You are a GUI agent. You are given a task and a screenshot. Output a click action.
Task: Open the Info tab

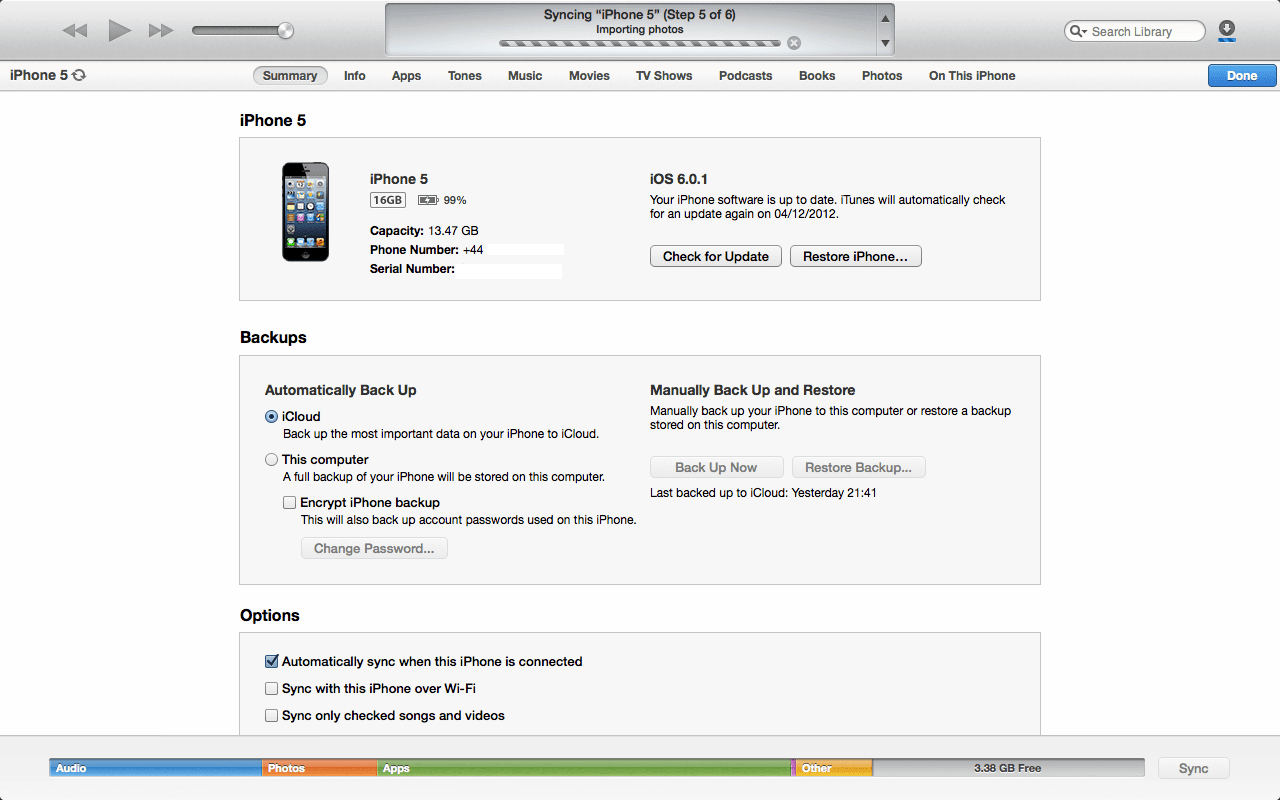355,76
